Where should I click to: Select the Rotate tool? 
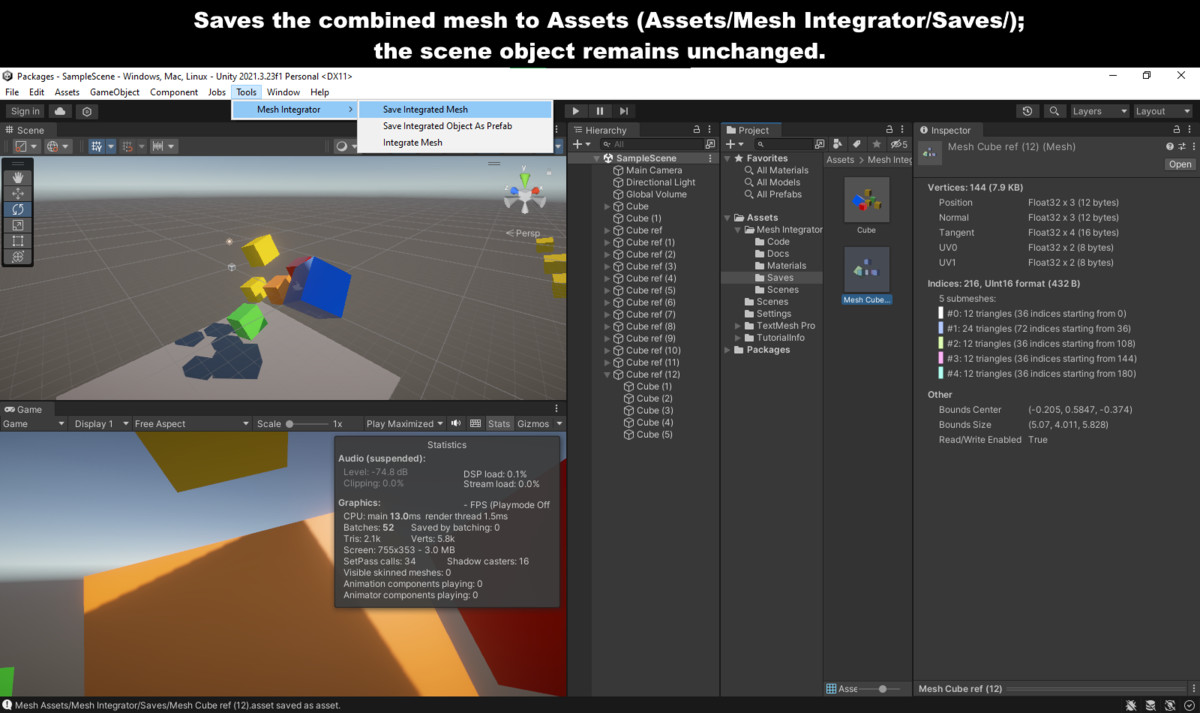18,209
